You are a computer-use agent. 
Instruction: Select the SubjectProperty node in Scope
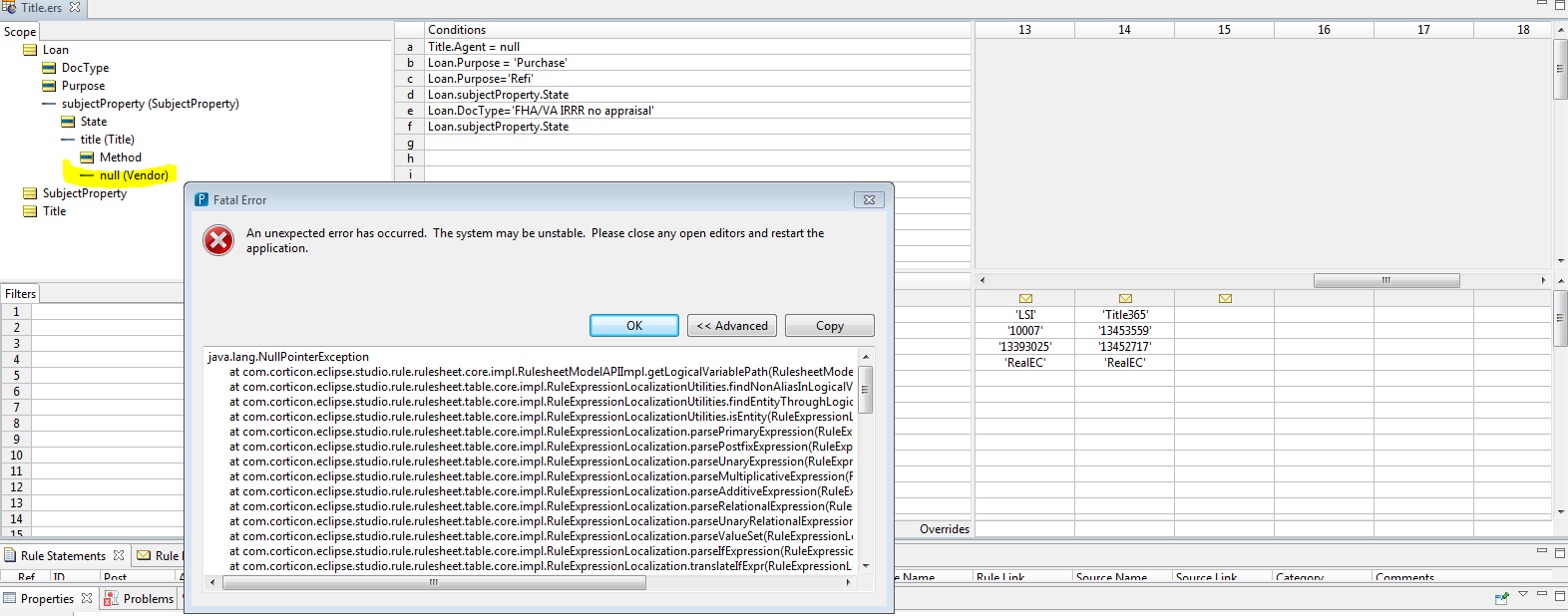point(85,193)
